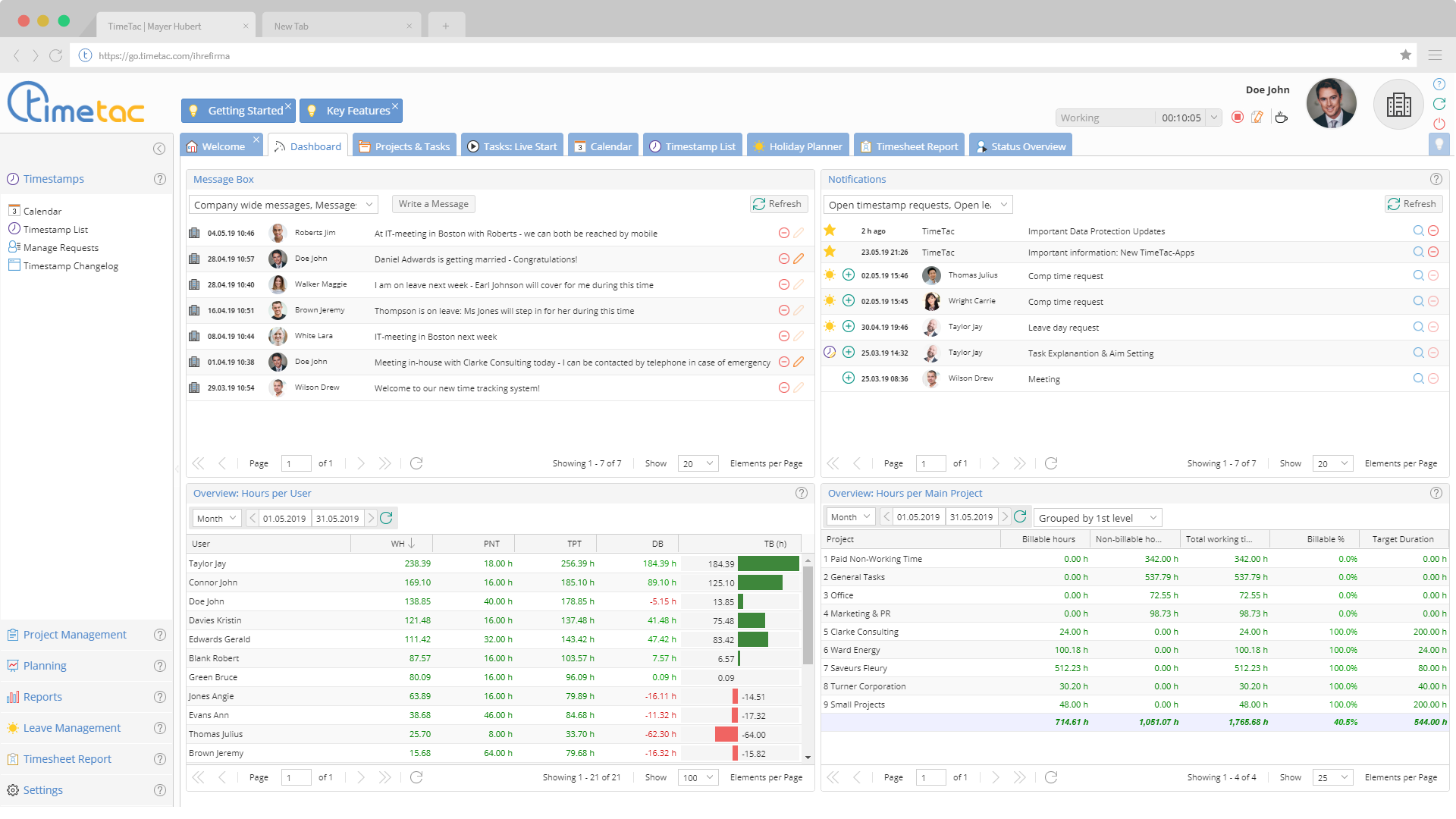This screenshot has width=1456, height=819.
Task: Click the Write a Message button
Action: (432, 204)
